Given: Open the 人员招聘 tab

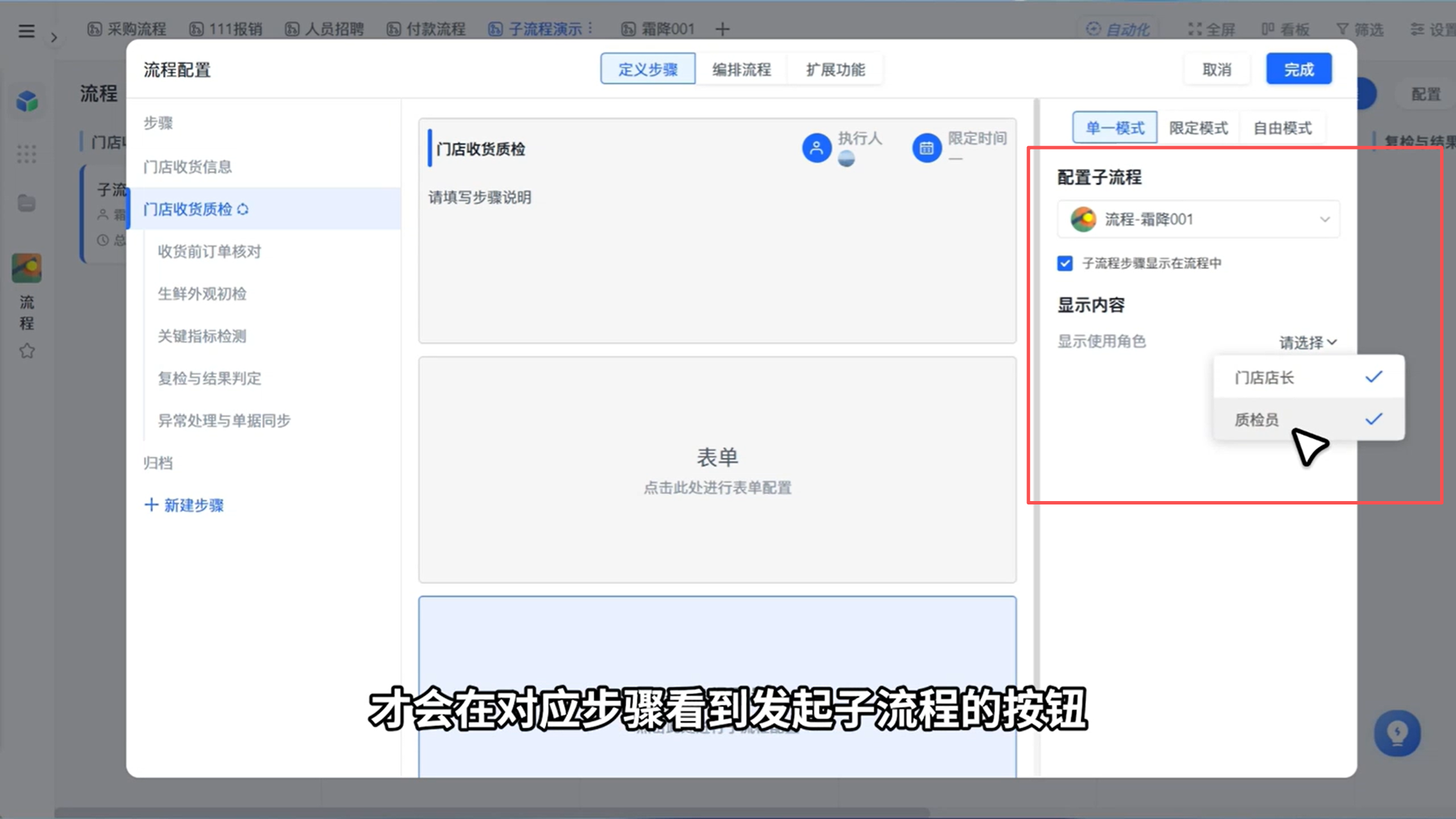Looking at the screenshot, I should tap(324, 28).
